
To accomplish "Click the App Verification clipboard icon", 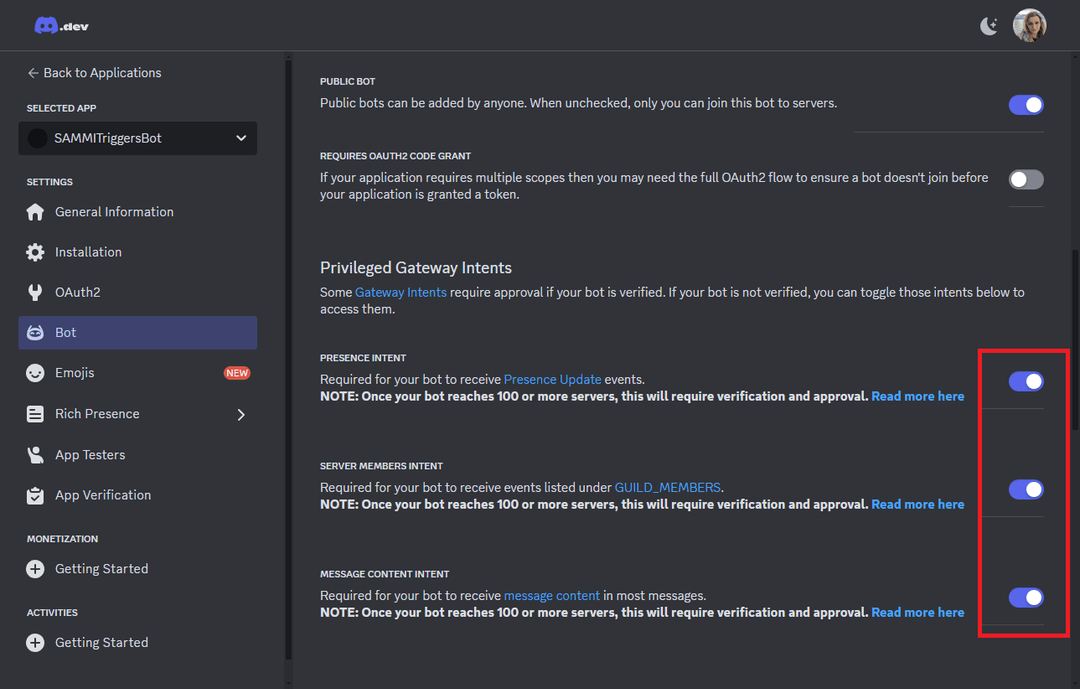I will pos(35,495).
